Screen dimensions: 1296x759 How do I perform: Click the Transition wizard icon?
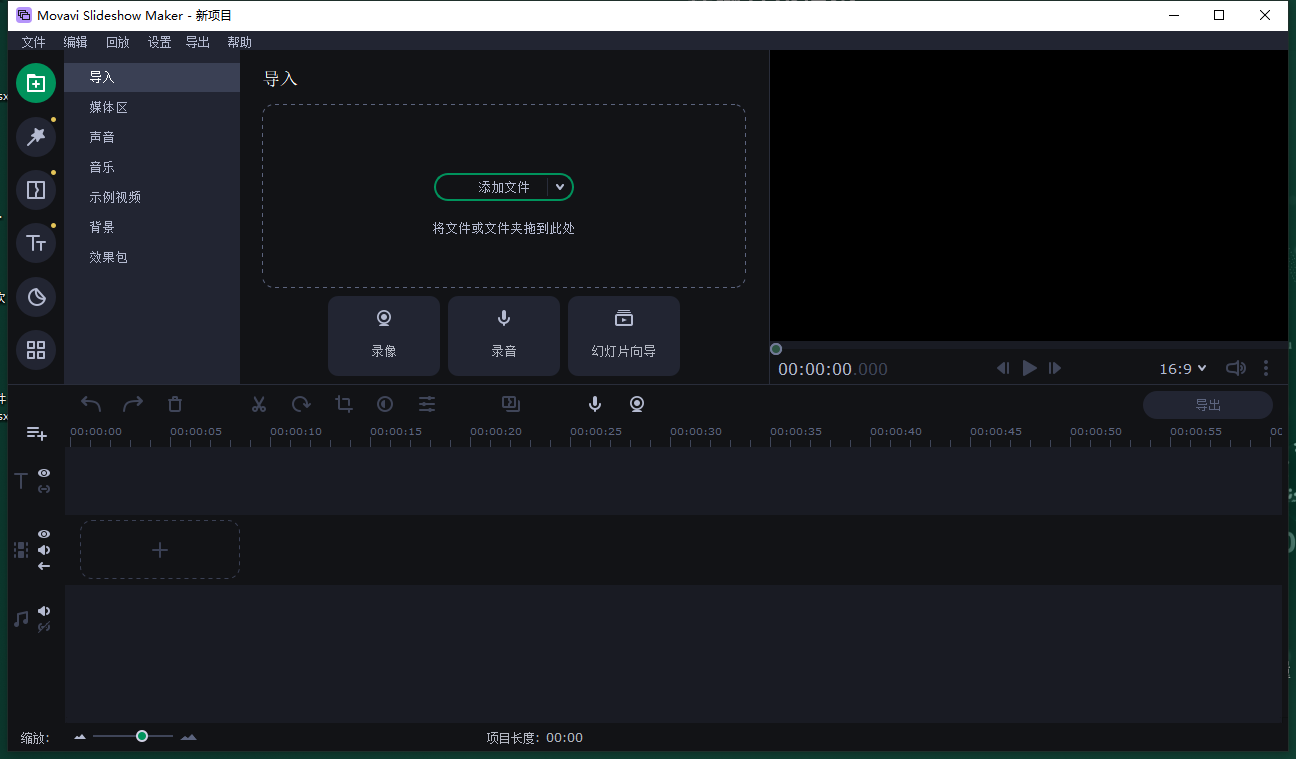click(511, 404)
